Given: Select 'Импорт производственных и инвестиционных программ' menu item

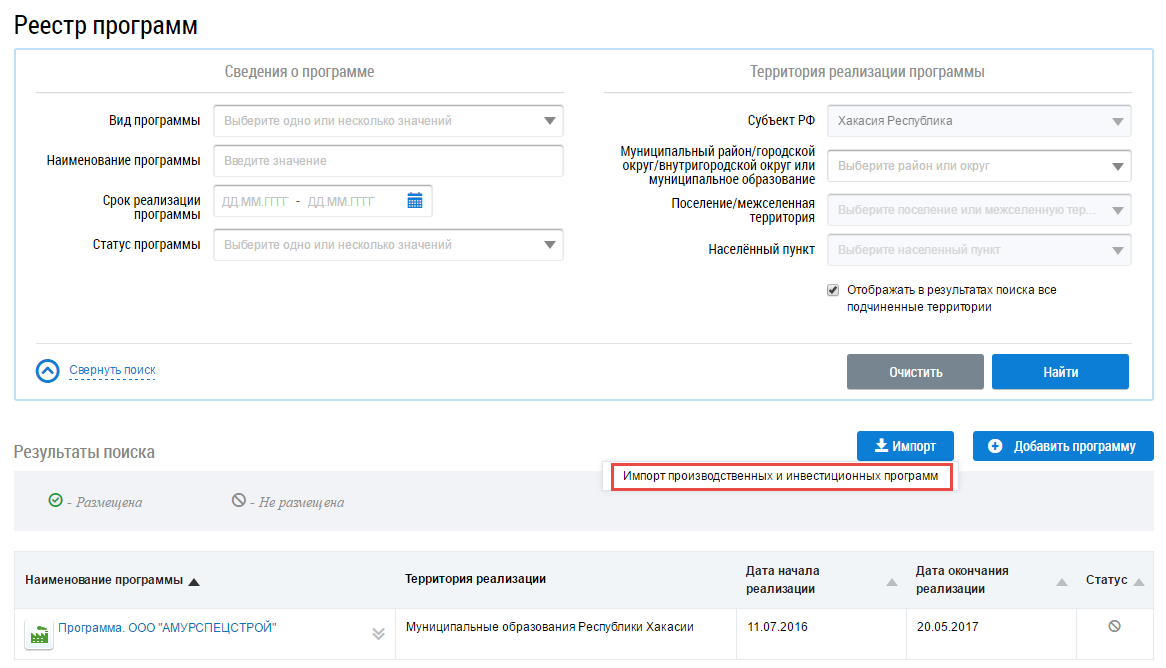Looking at the screenshot, I should coord(780,477).
